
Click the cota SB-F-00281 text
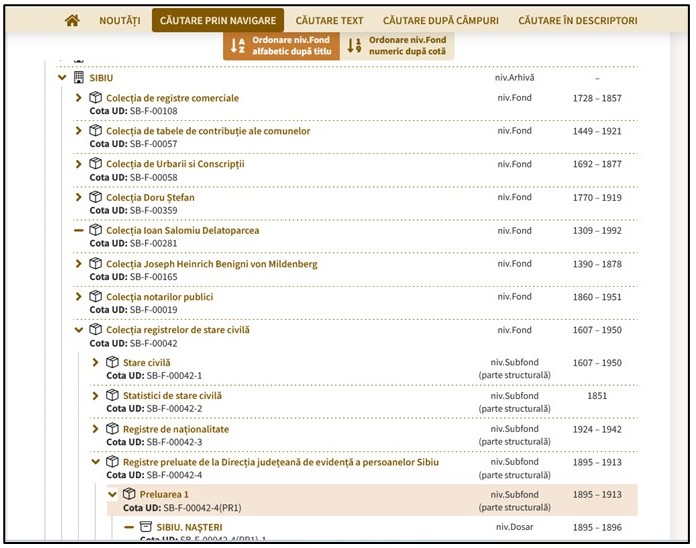pyautogui.click(x=154, y=244)
